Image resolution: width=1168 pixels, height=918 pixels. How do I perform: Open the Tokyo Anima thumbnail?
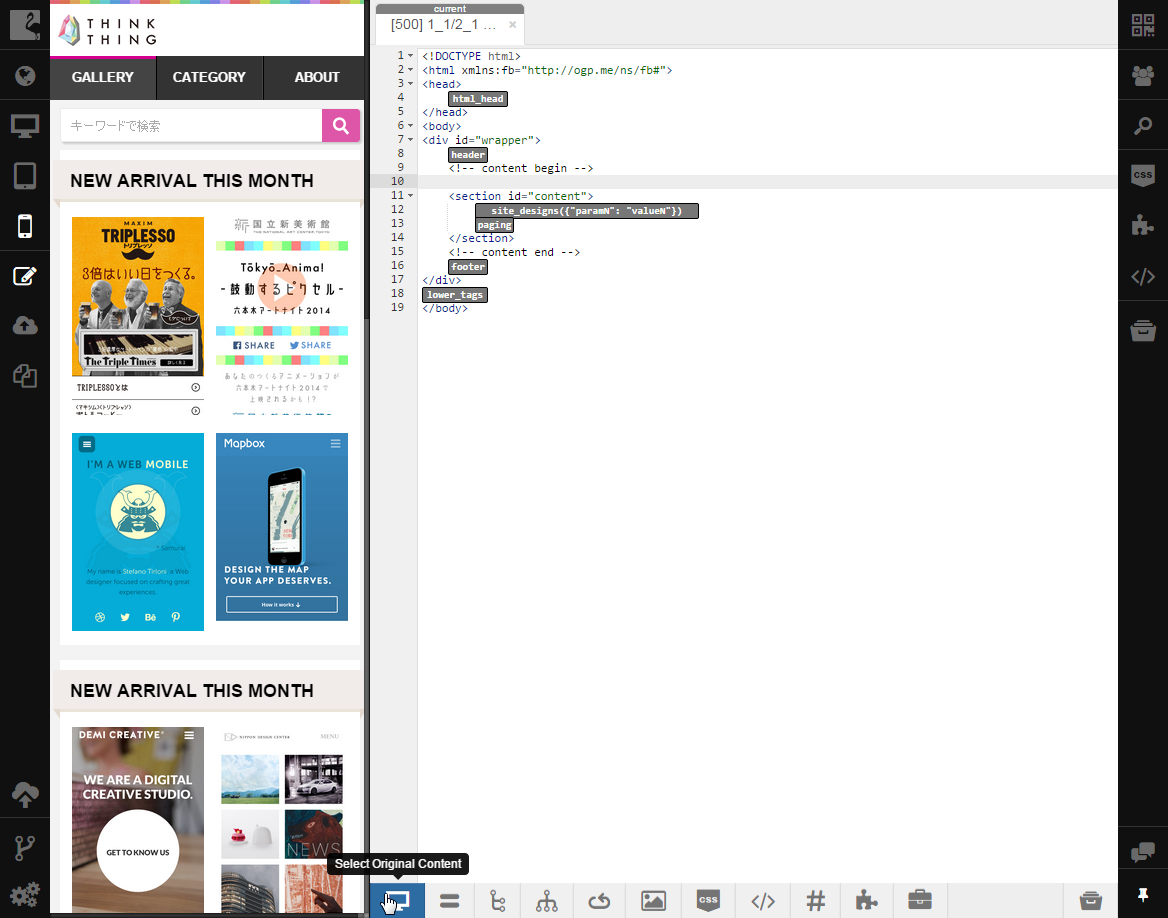(282, 316)
